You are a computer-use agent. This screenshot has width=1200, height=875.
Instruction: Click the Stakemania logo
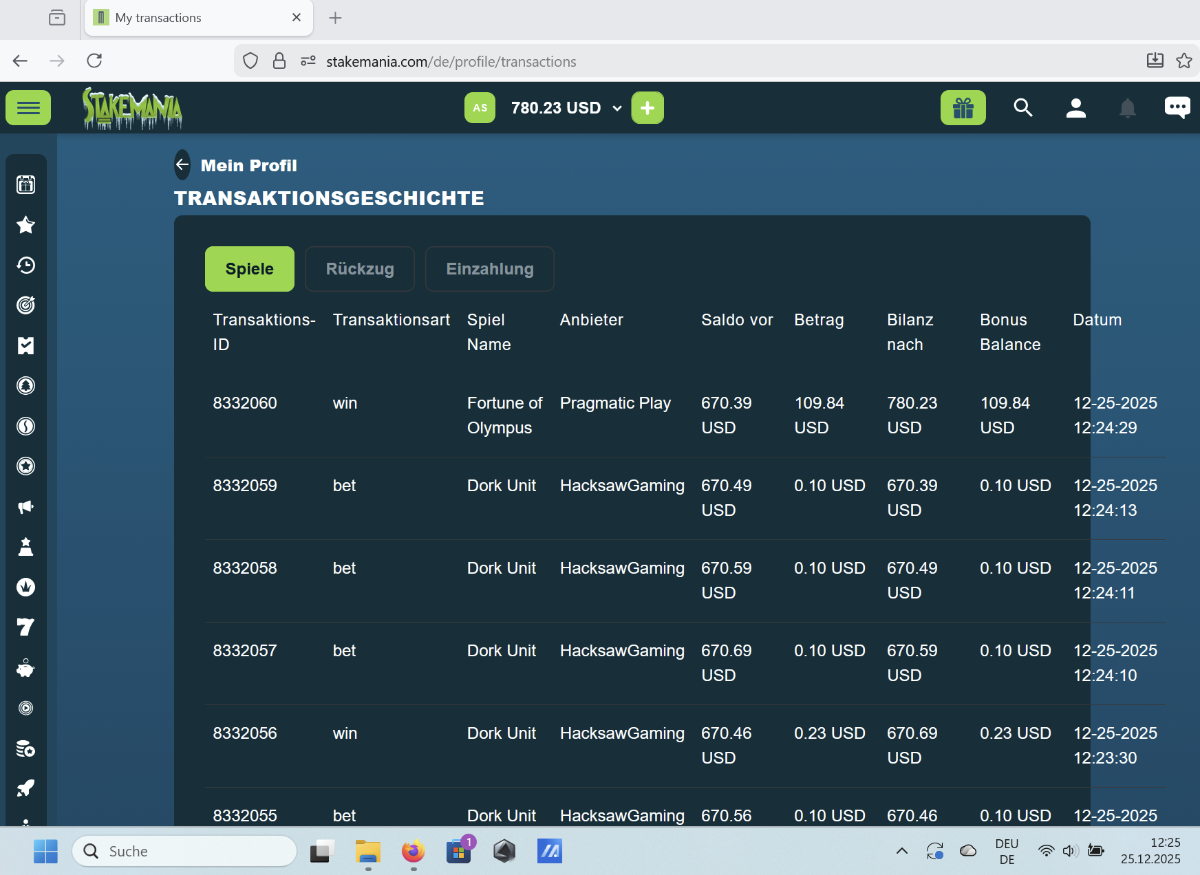click(132, 108)
